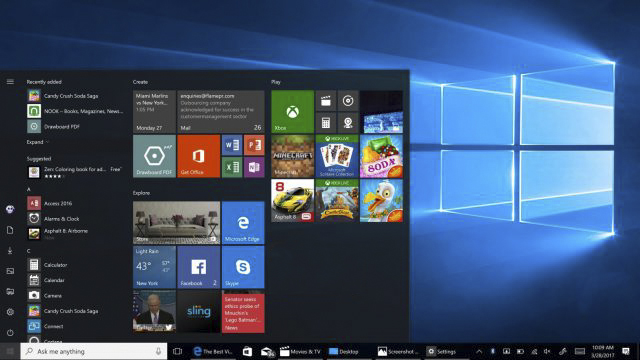Open the Store icon on taskbar
The width and height of the screenshot is (640, 360).
point(247,351)
